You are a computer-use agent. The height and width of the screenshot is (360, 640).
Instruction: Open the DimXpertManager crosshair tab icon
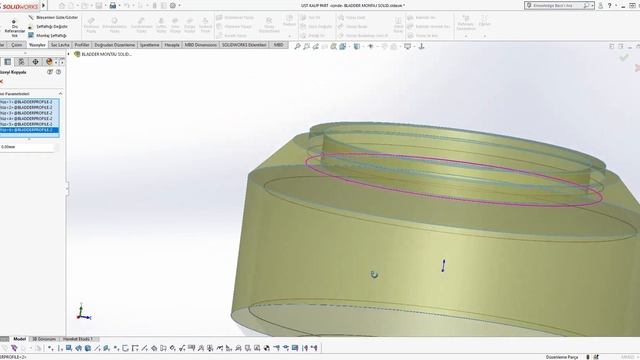[x=35, y=62]
